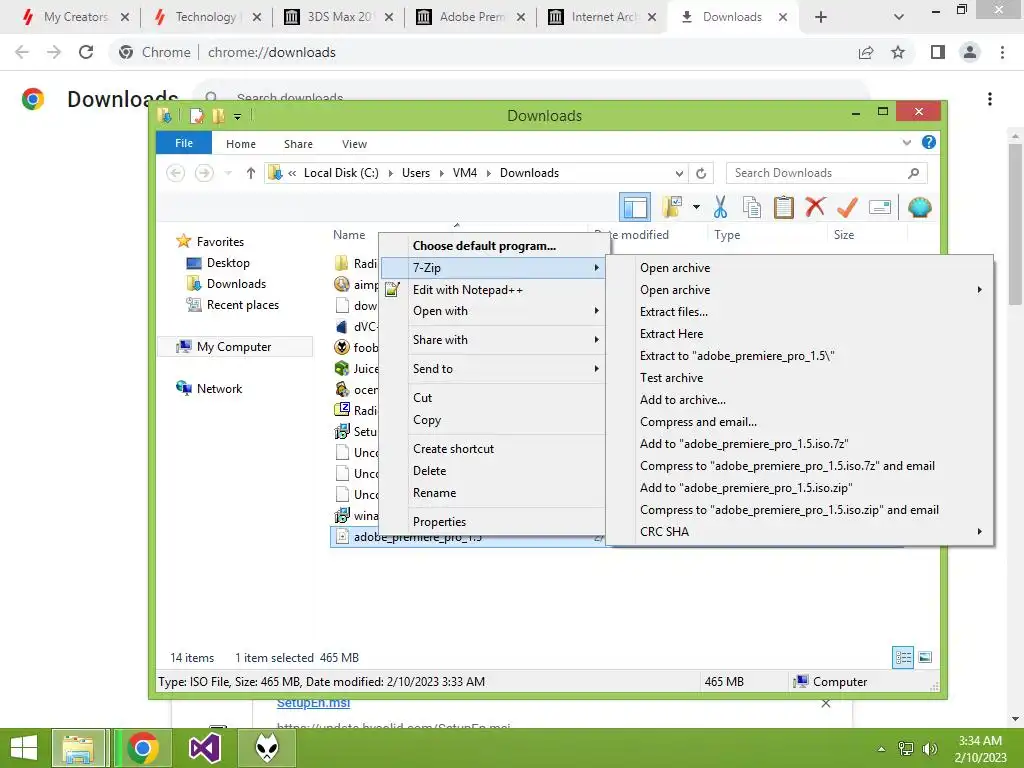Image resolution: width=1024 pixels, height=768 pixels.
Task: Select Network in navigation pane
Action: pyautogui.click(x=219, y=389)
